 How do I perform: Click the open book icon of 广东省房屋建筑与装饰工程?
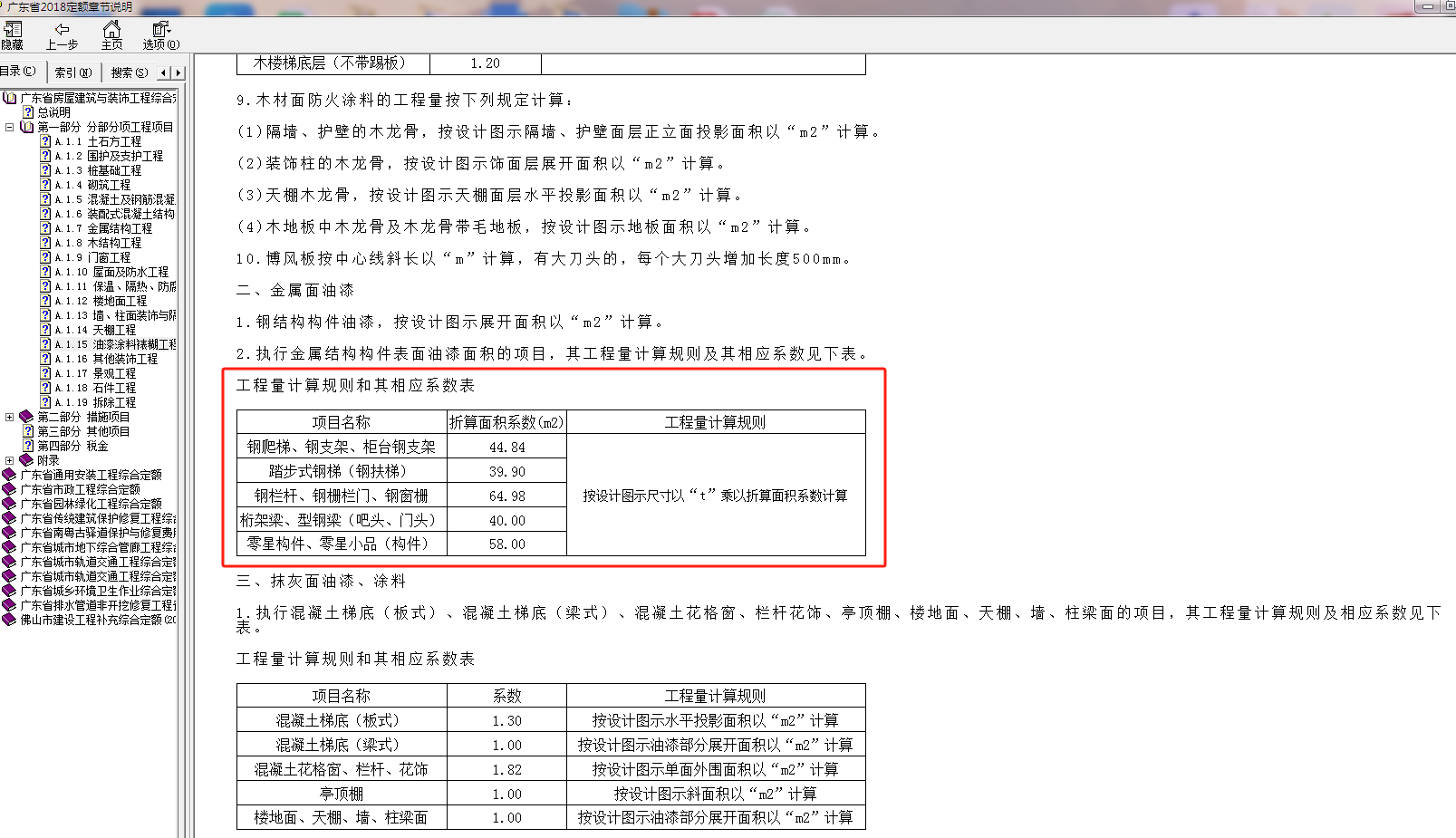tap(10, 98)
